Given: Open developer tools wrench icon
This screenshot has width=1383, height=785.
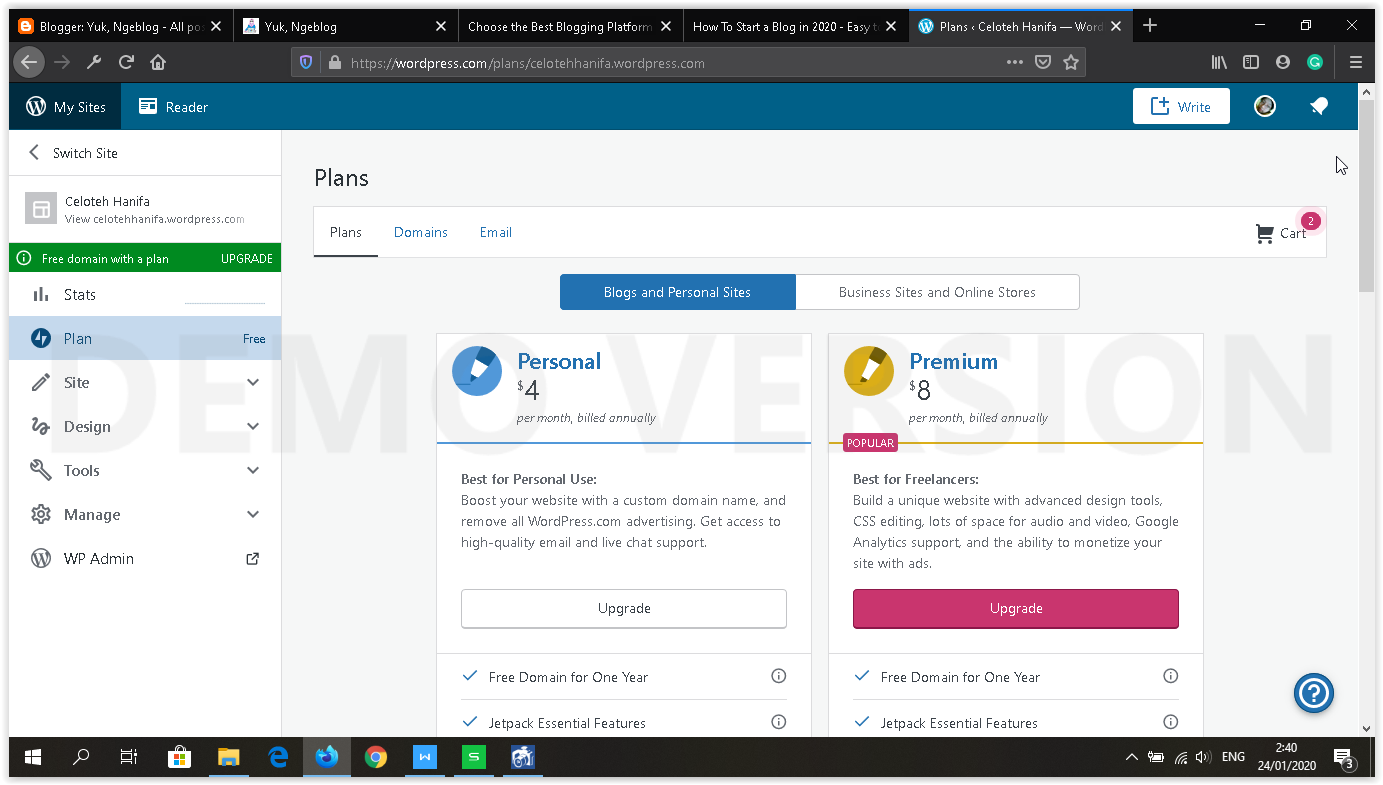Looking at the screenshot, I should tap(94, 62).
